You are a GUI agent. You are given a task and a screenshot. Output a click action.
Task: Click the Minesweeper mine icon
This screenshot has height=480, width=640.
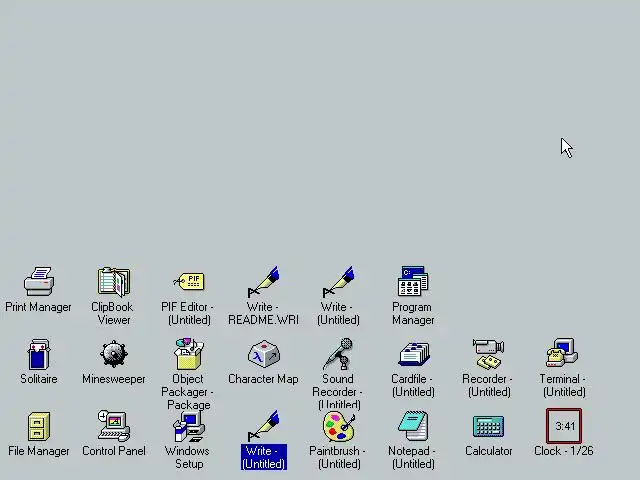click(114, 353)
